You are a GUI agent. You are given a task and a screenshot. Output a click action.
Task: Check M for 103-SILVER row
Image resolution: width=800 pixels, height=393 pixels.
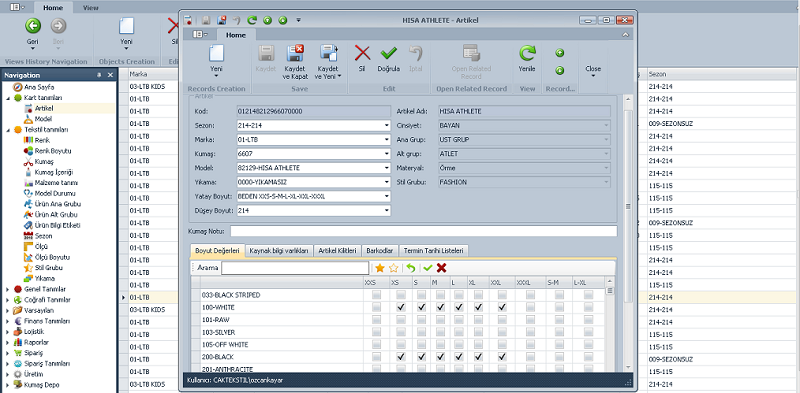pyautogui.click(x=440, y=332)
